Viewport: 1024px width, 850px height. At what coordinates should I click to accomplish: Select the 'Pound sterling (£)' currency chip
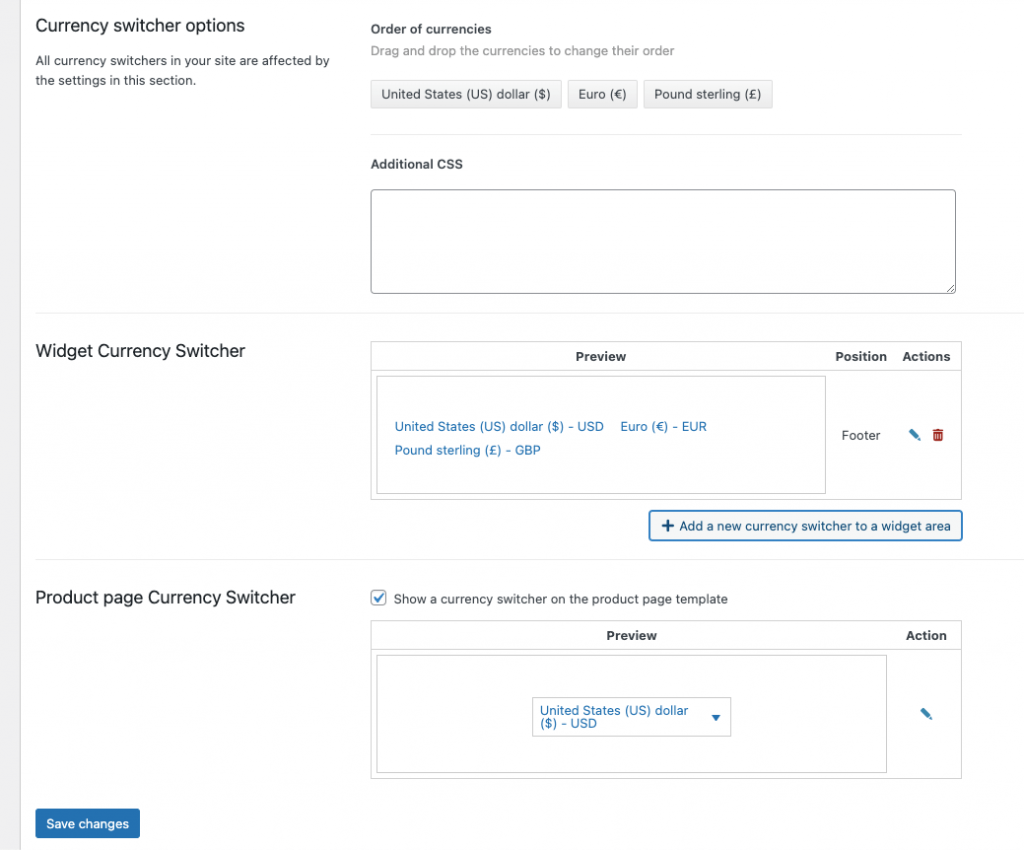[707, 94]
